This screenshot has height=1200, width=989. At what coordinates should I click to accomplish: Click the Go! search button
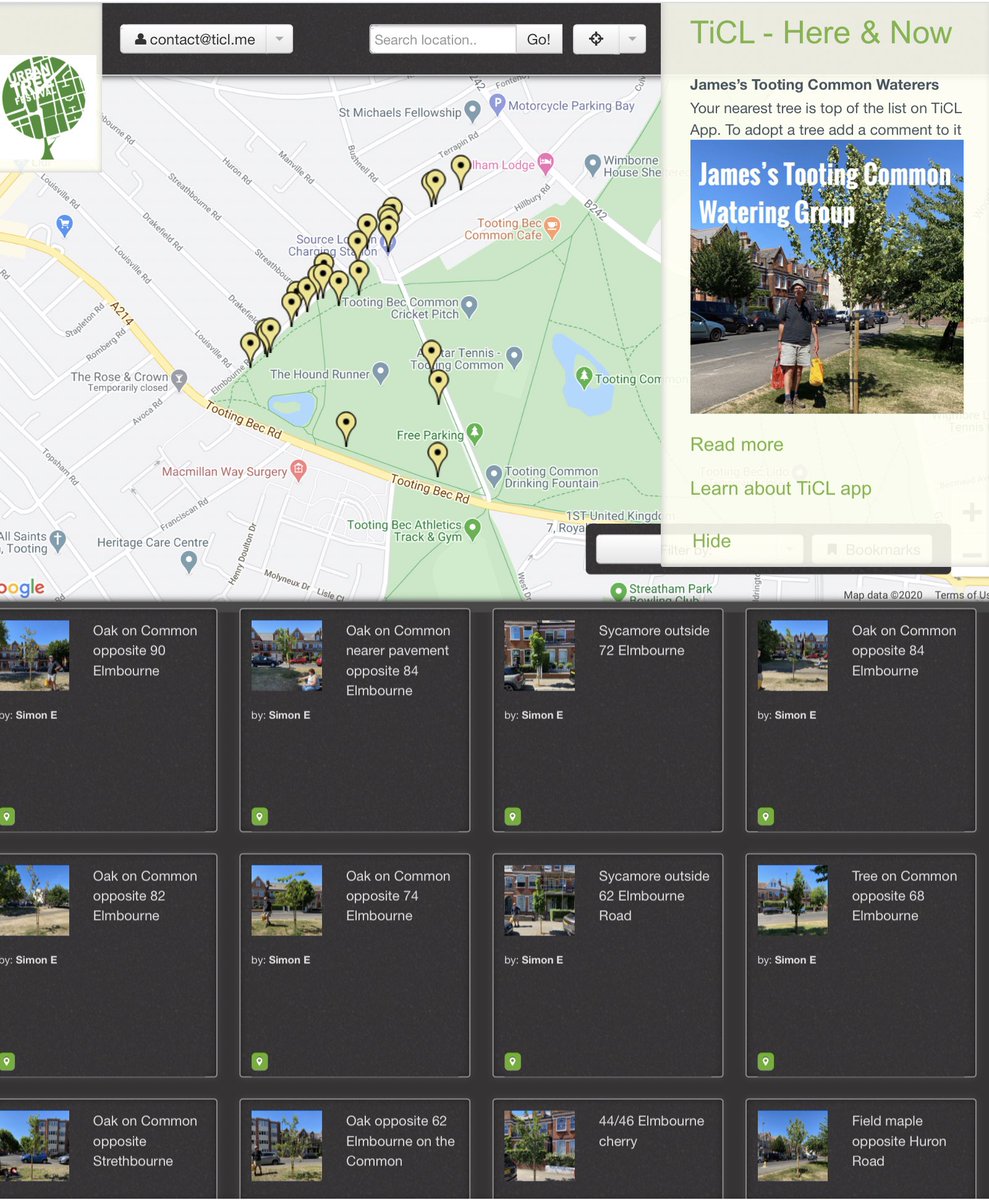click(x=539, y=39)
